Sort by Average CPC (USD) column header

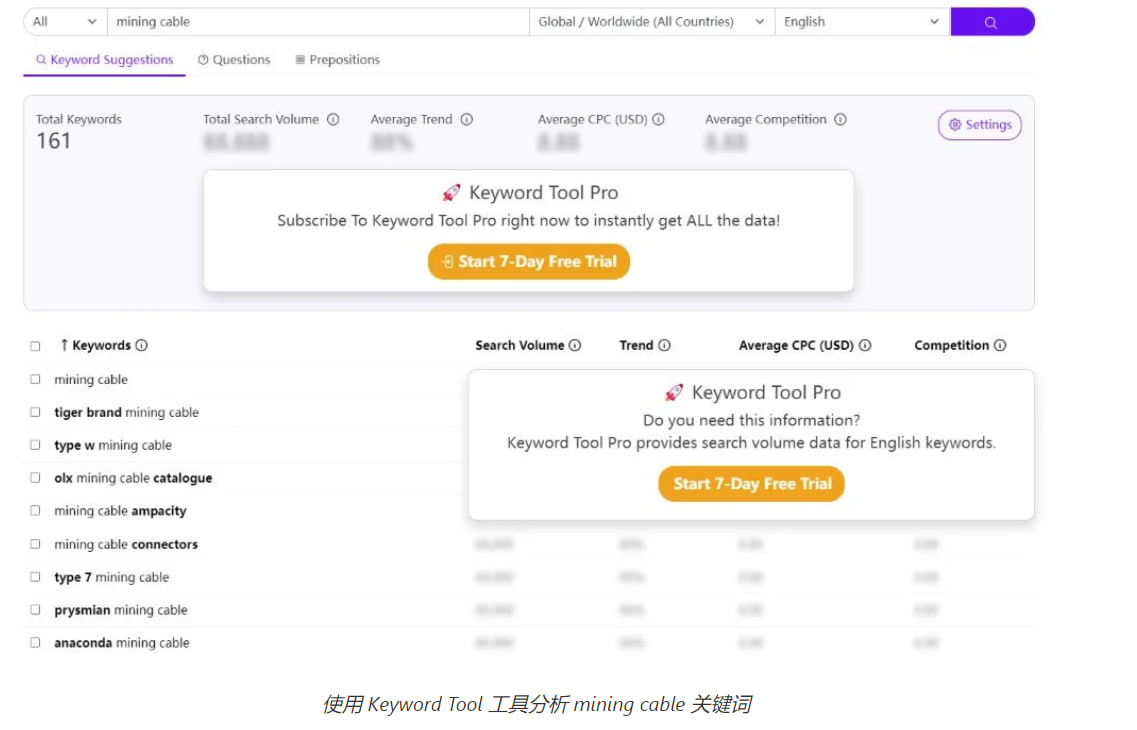796,346
